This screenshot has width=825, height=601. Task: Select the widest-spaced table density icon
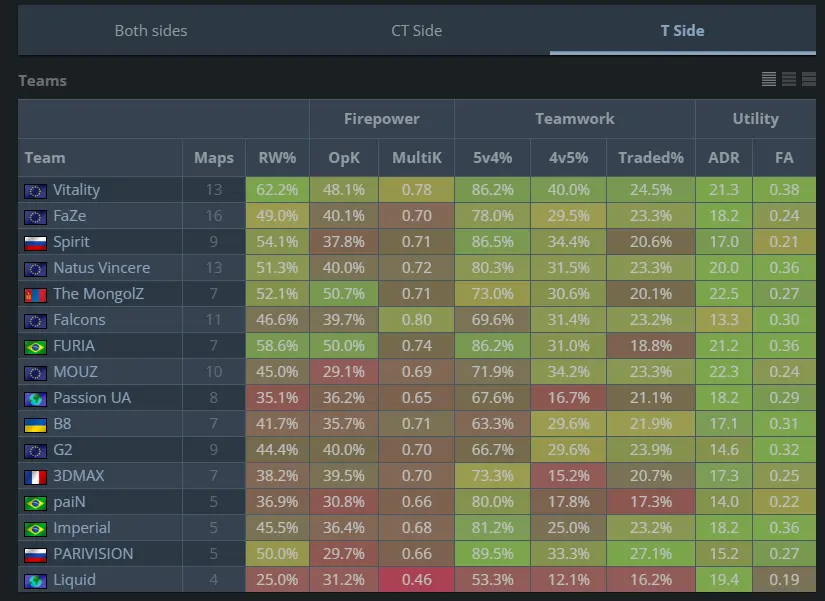809,79
